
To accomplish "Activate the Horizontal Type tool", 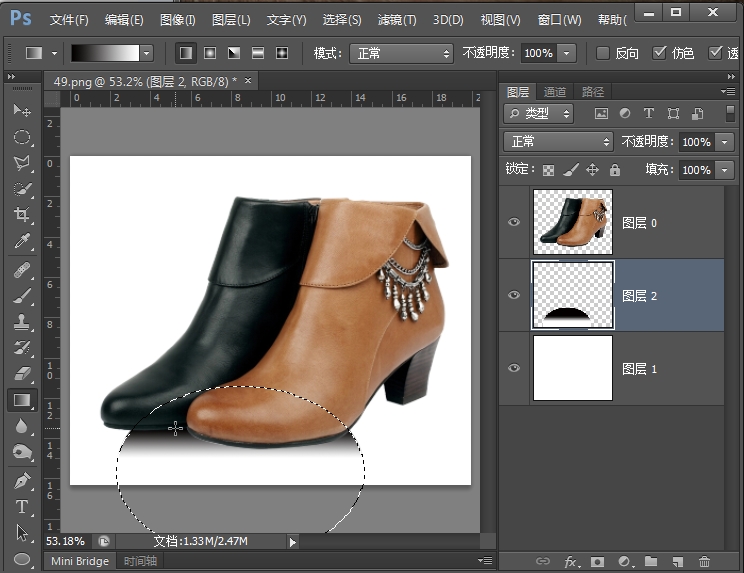I will click(21, 507).
